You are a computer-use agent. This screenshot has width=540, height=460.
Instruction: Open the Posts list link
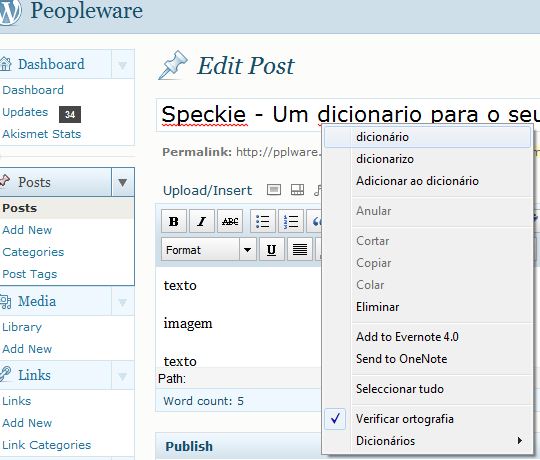[x=20, y=208]
